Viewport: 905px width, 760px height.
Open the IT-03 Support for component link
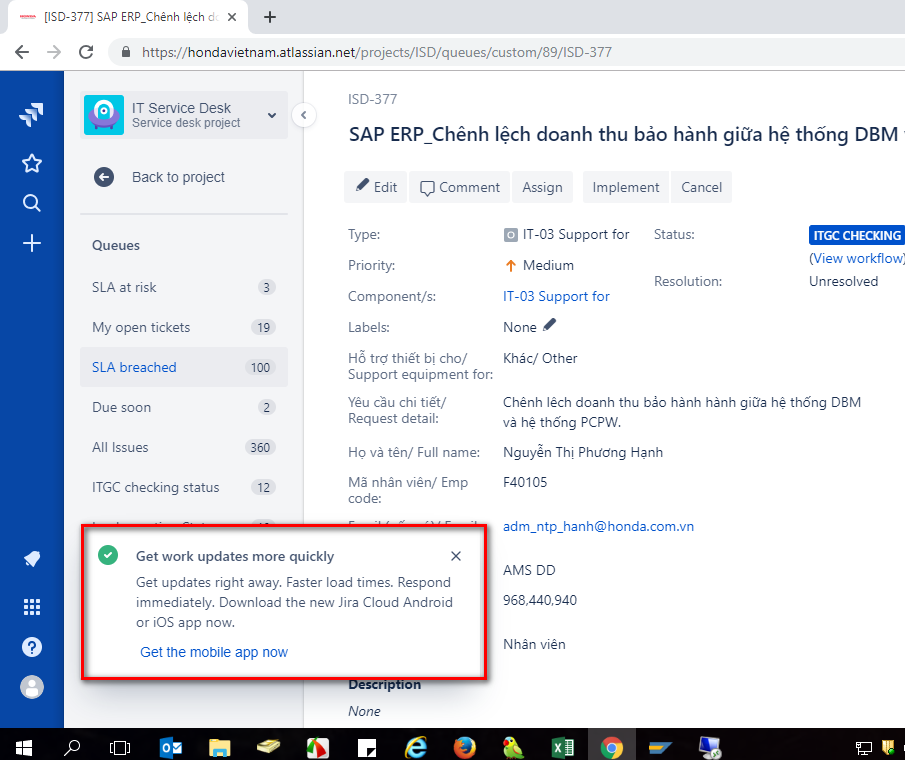pos(556,296)
